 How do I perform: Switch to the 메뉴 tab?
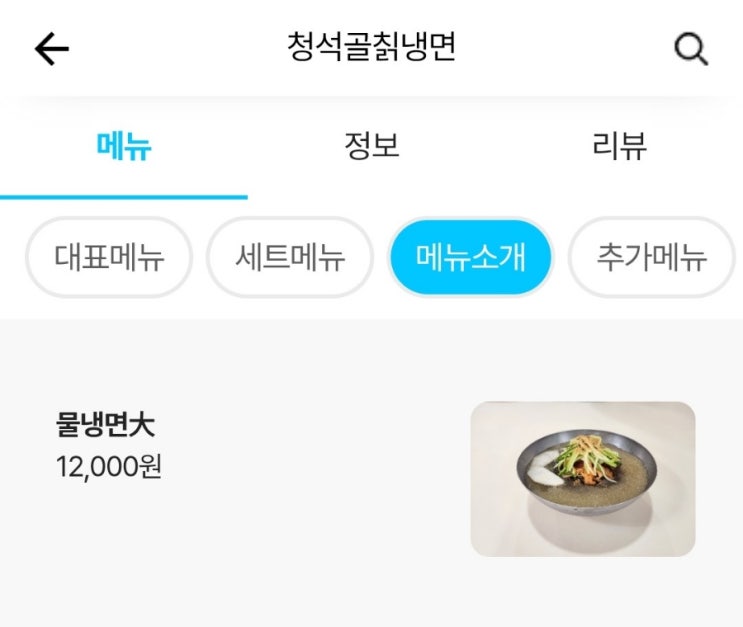[x=124, y=147]
